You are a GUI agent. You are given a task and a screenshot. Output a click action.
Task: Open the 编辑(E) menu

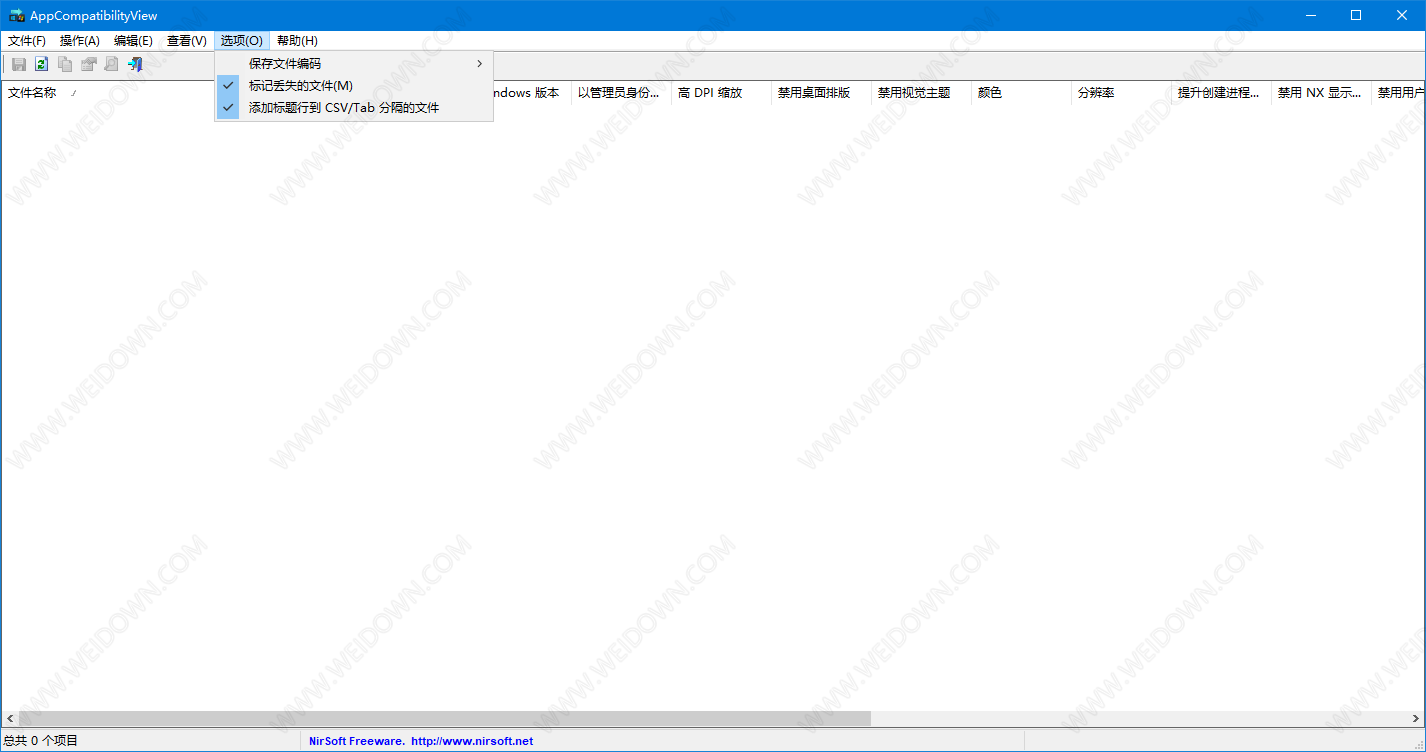click(133, 41)
